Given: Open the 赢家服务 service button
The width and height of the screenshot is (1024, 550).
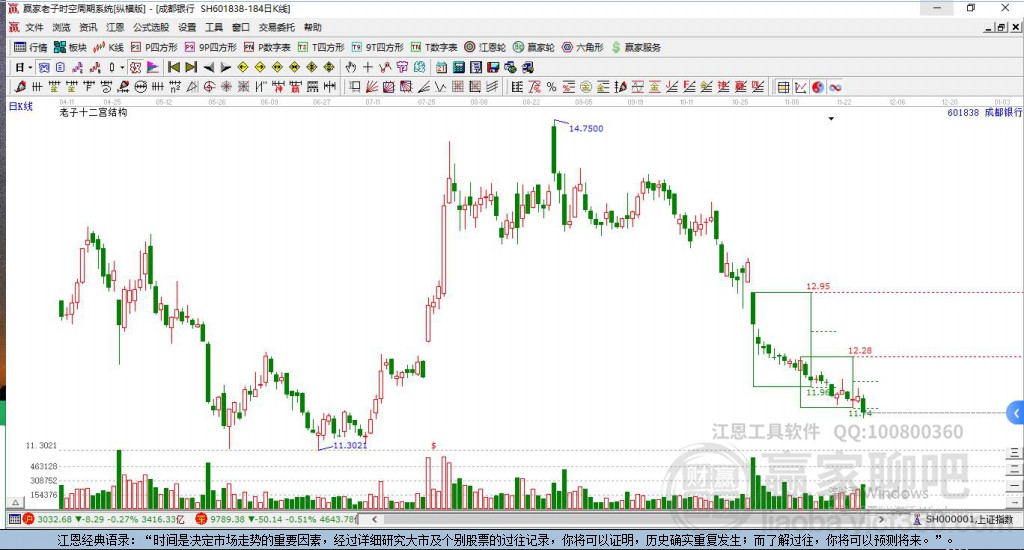Looking at the screenshot, I should click(636, 47).
